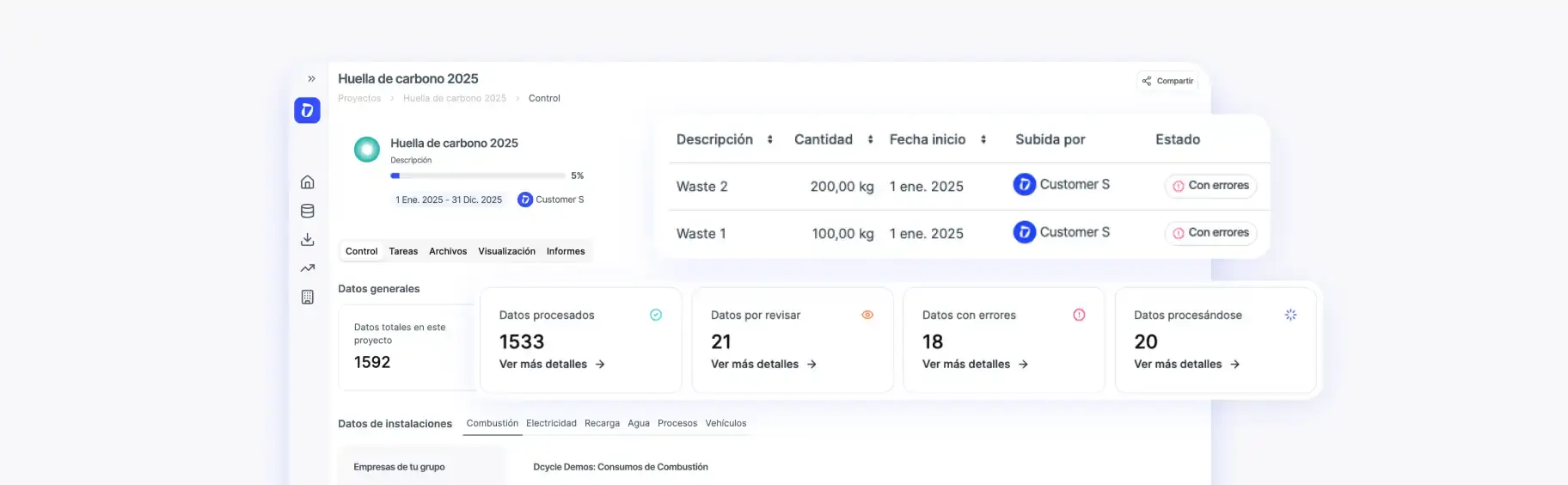Select the Waste 1 row description
Image resolution: width=1568 pixels, height=485 pixels.
pyautogui.click(x=701, y=234)
